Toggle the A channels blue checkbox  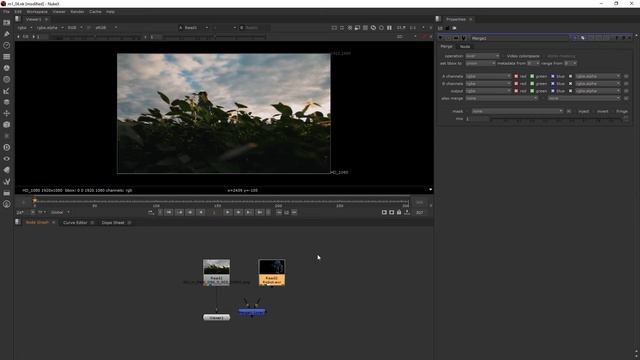553,76
